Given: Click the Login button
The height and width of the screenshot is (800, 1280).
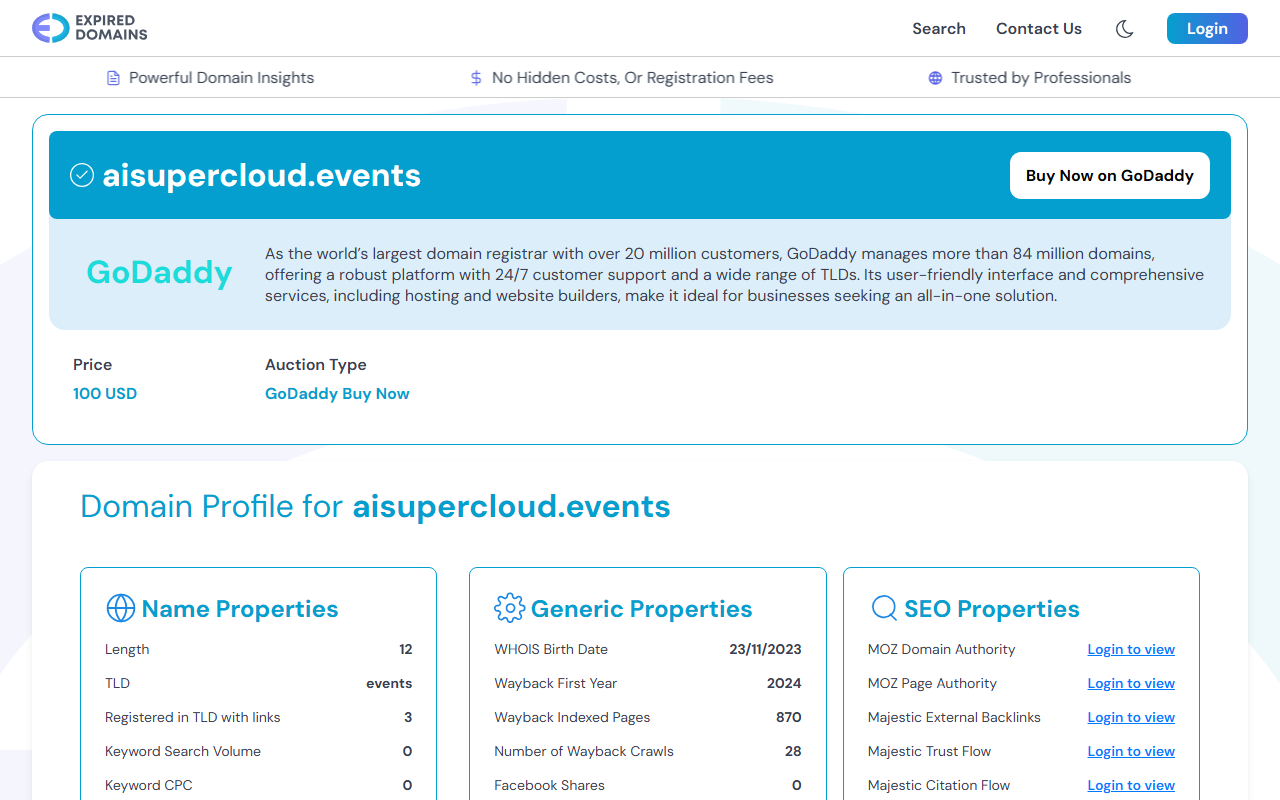Looking at the screenshot, I should [x=1207, y=29].
